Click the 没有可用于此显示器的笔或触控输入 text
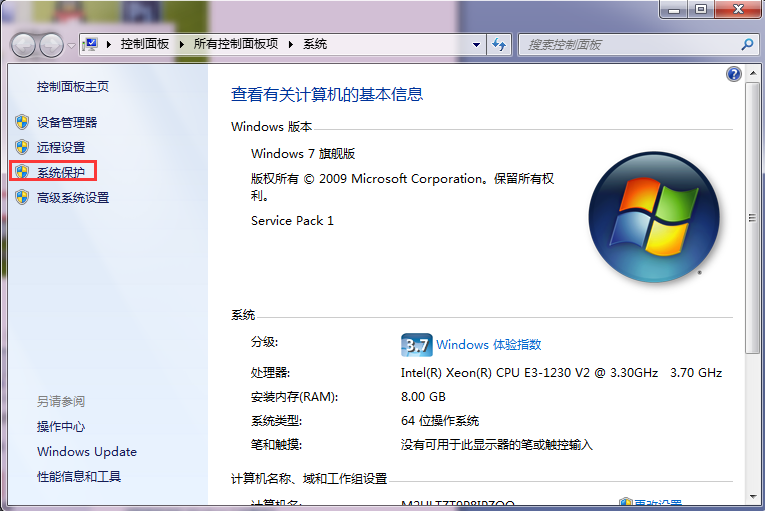The width and height of the screenshot is (765, 511). [497, 445]
